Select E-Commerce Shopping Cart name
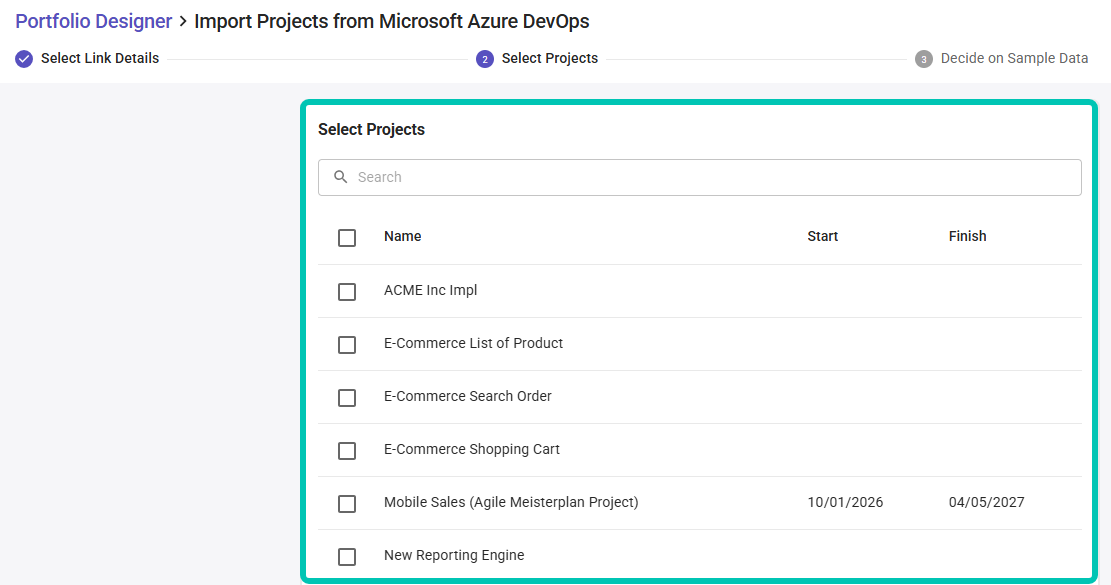Screen dimensions: 1111x585 point(472,449)
